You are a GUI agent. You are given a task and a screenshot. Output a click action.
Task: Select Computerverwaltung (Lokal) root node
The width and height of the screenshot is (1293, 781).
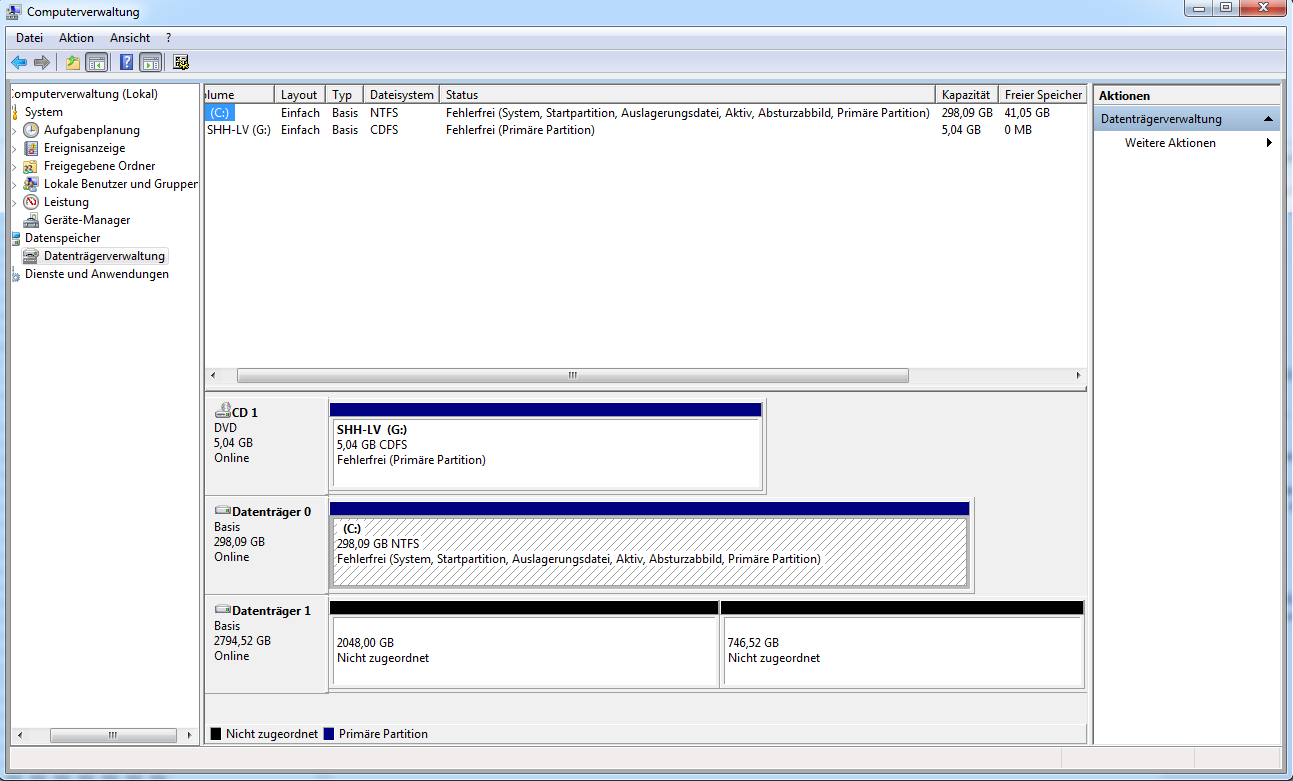tap(83, 94)
